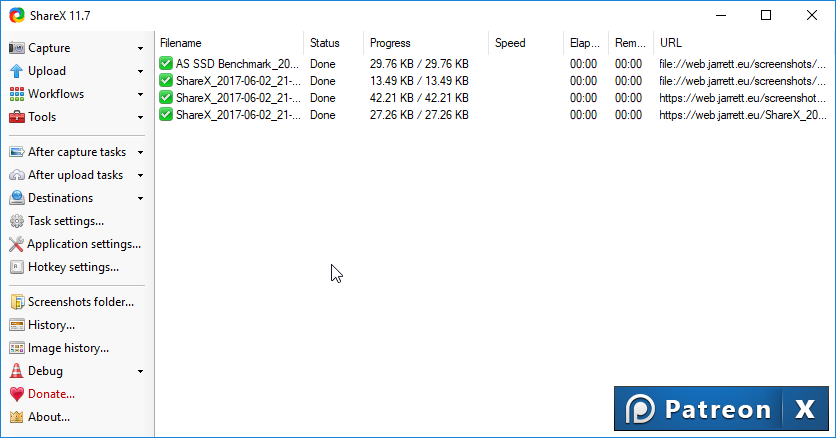Click the Destinations globe icon
The width and height of the screenshot is (836, 438).
[17, 198]
